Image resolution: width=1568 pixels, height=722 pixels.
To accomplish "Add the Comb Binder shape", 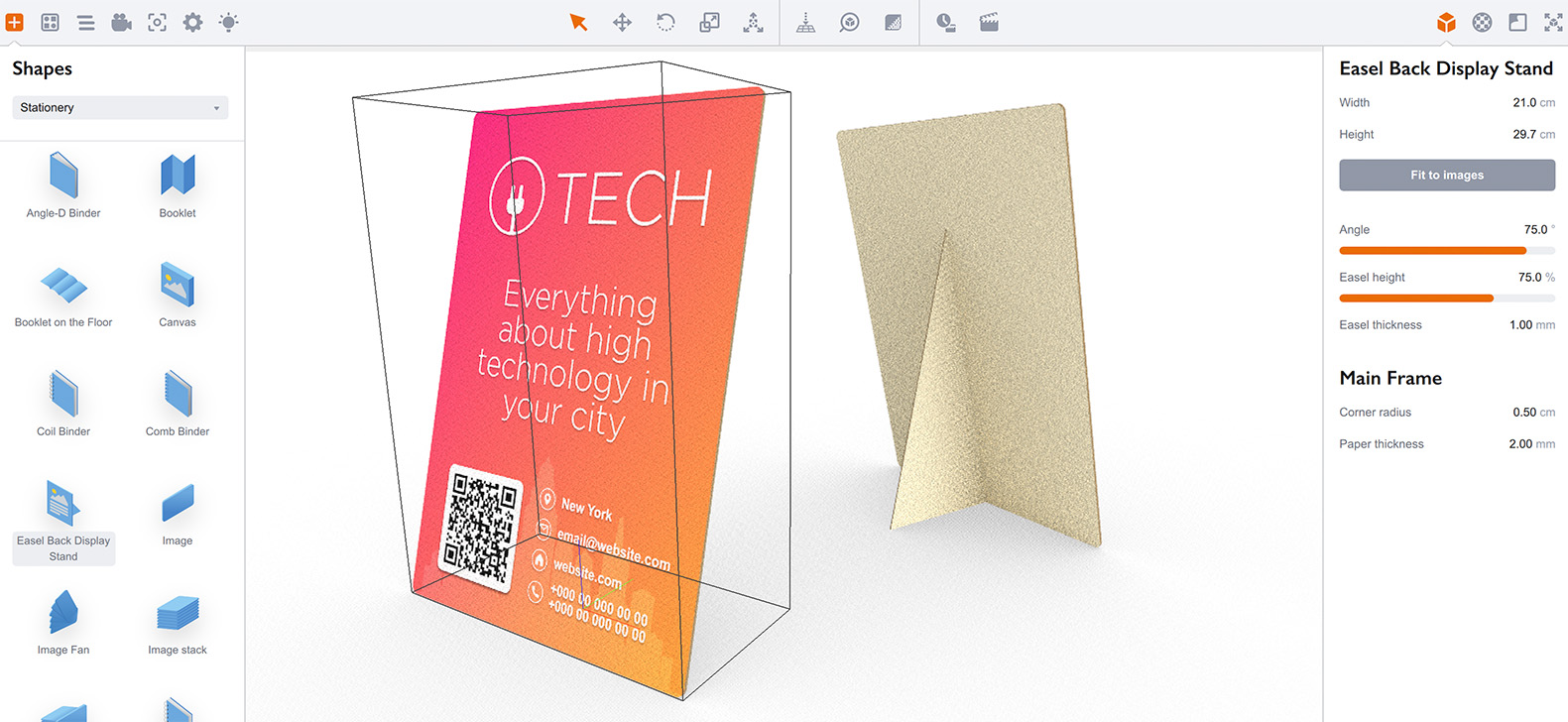I will (x=178, y=403).
